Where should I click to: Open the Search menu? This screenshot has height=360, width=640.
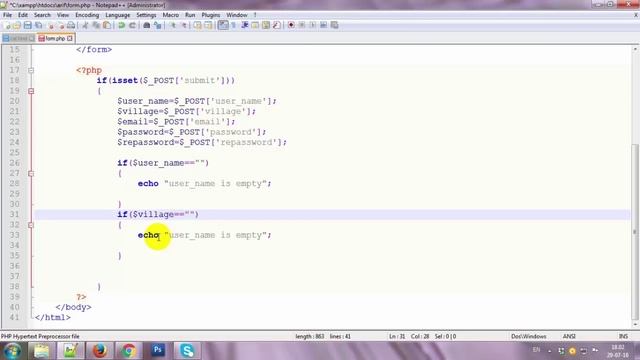[42, 15]
